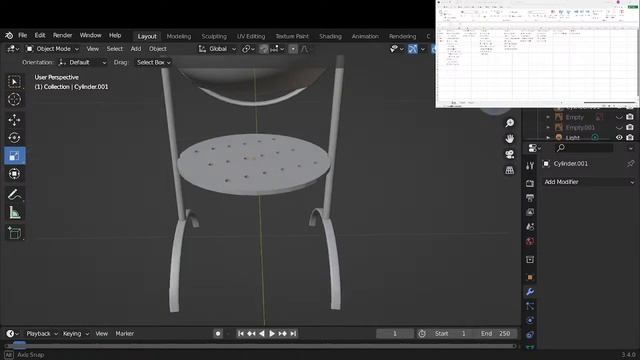Image resolution: width=640 pixels, height=360 pixels.
Task: Select the Select Box tool in toolbar
Action: tap(14, 82)
